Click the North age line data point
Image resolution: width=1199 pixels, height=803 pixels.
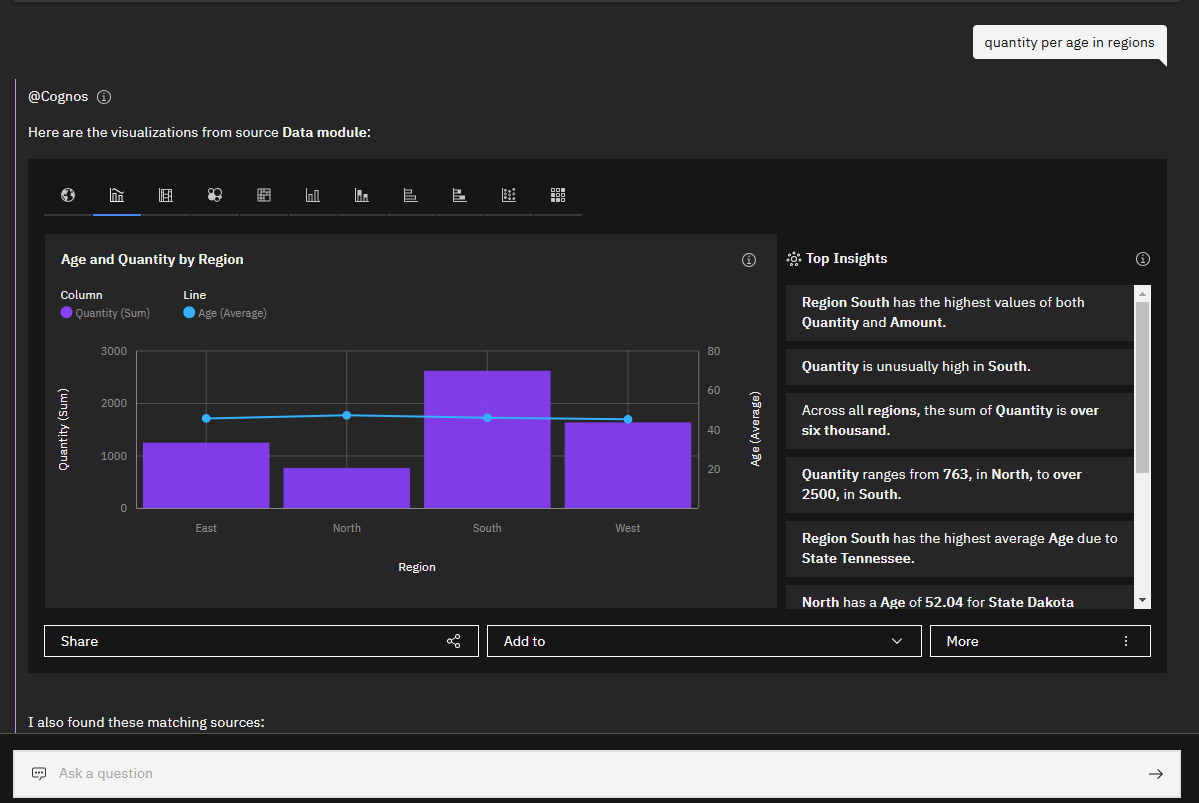tap(346, 415)
